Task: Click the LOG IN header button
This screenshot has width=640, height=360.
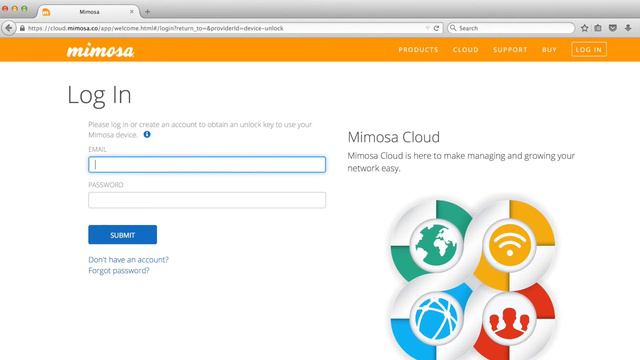Action: coord(589,49)
